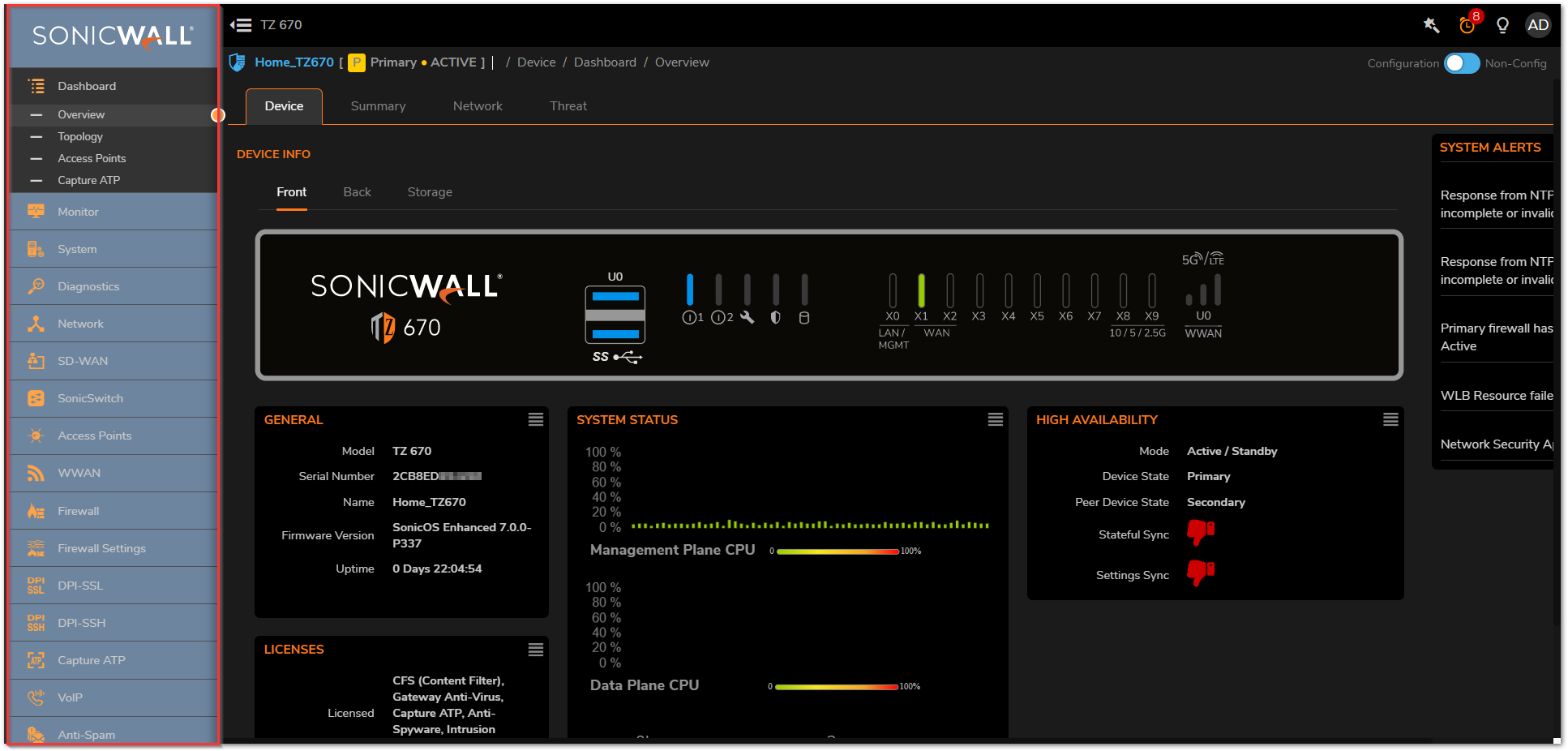This screenshot has width=1568, height=751.
Task: Select the Storage device view tab
Action: (x=430, y=192)
